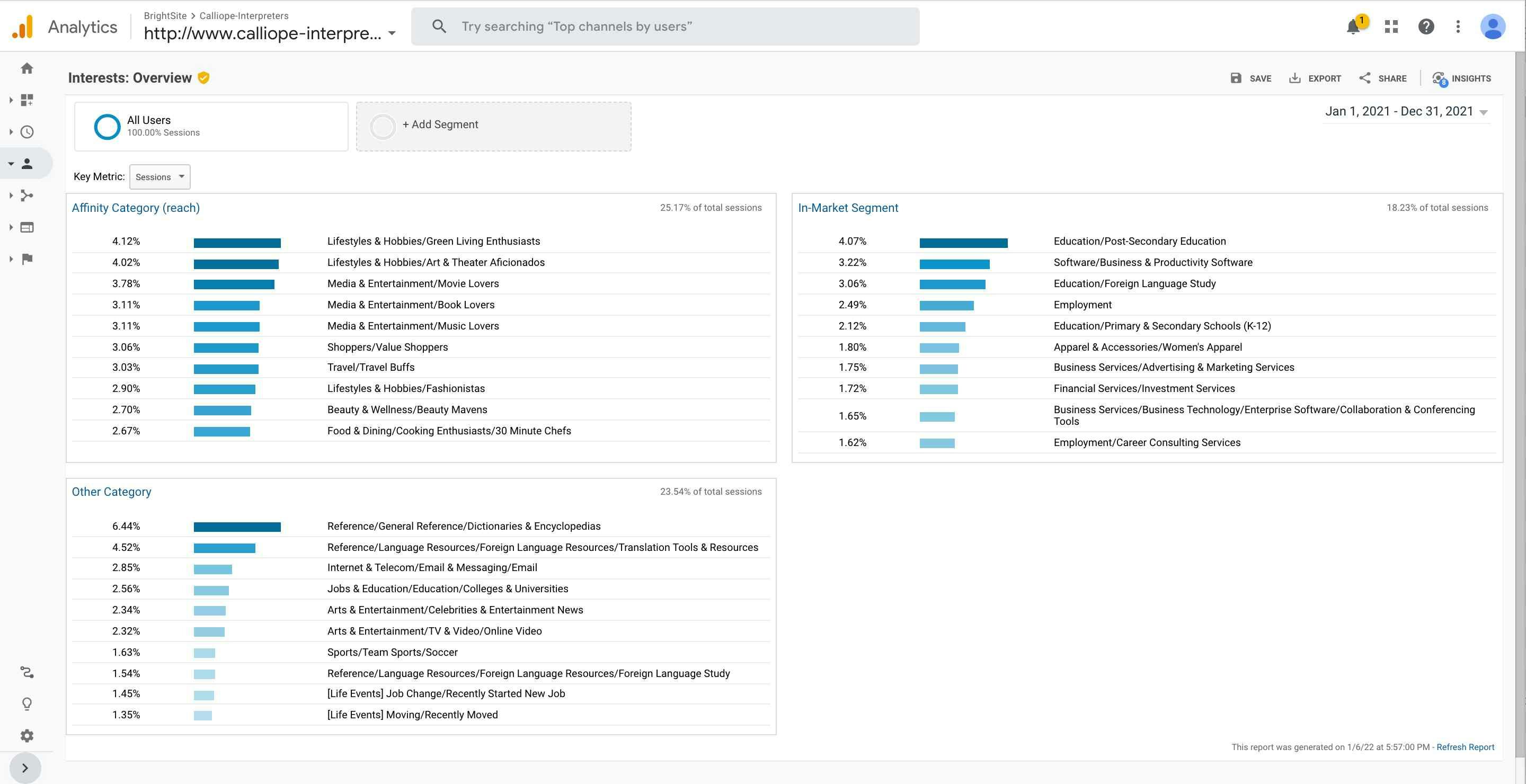Open the Behavior icon in sidebar

click(x=26, y=227)
